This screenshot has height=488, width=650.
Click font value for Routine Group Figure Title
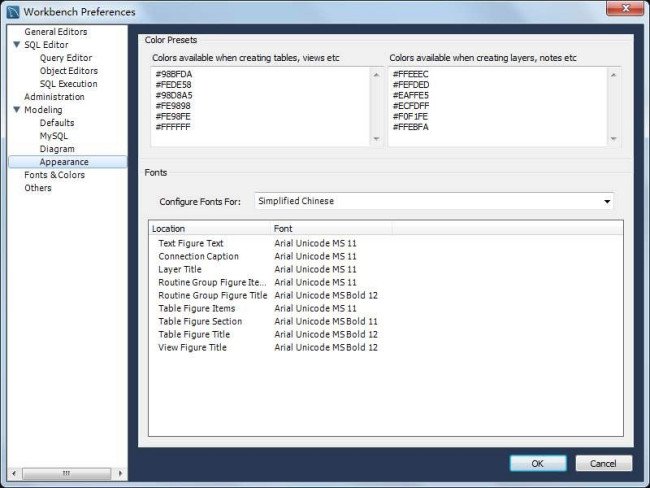[x=326, y=295]
